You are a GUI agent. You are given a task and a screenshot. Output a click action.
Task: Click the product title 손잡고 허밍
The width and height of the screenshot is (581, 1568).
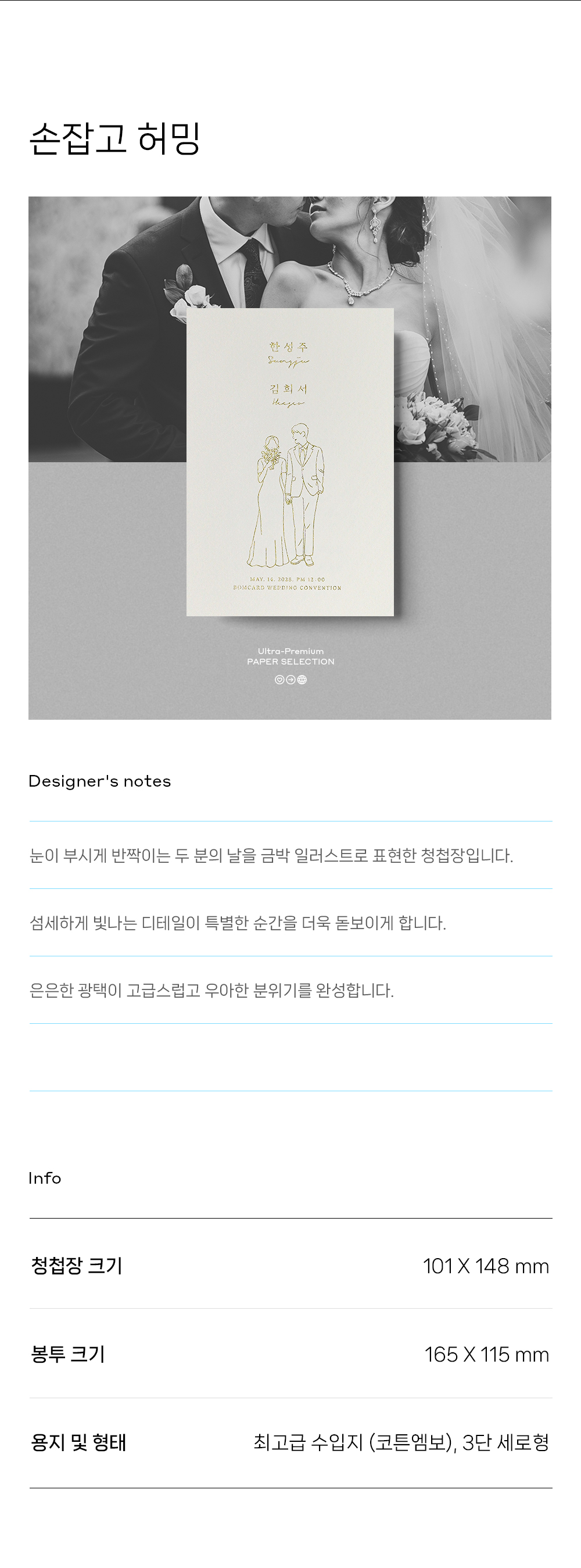pyautogui.click(x=115, y=138)
